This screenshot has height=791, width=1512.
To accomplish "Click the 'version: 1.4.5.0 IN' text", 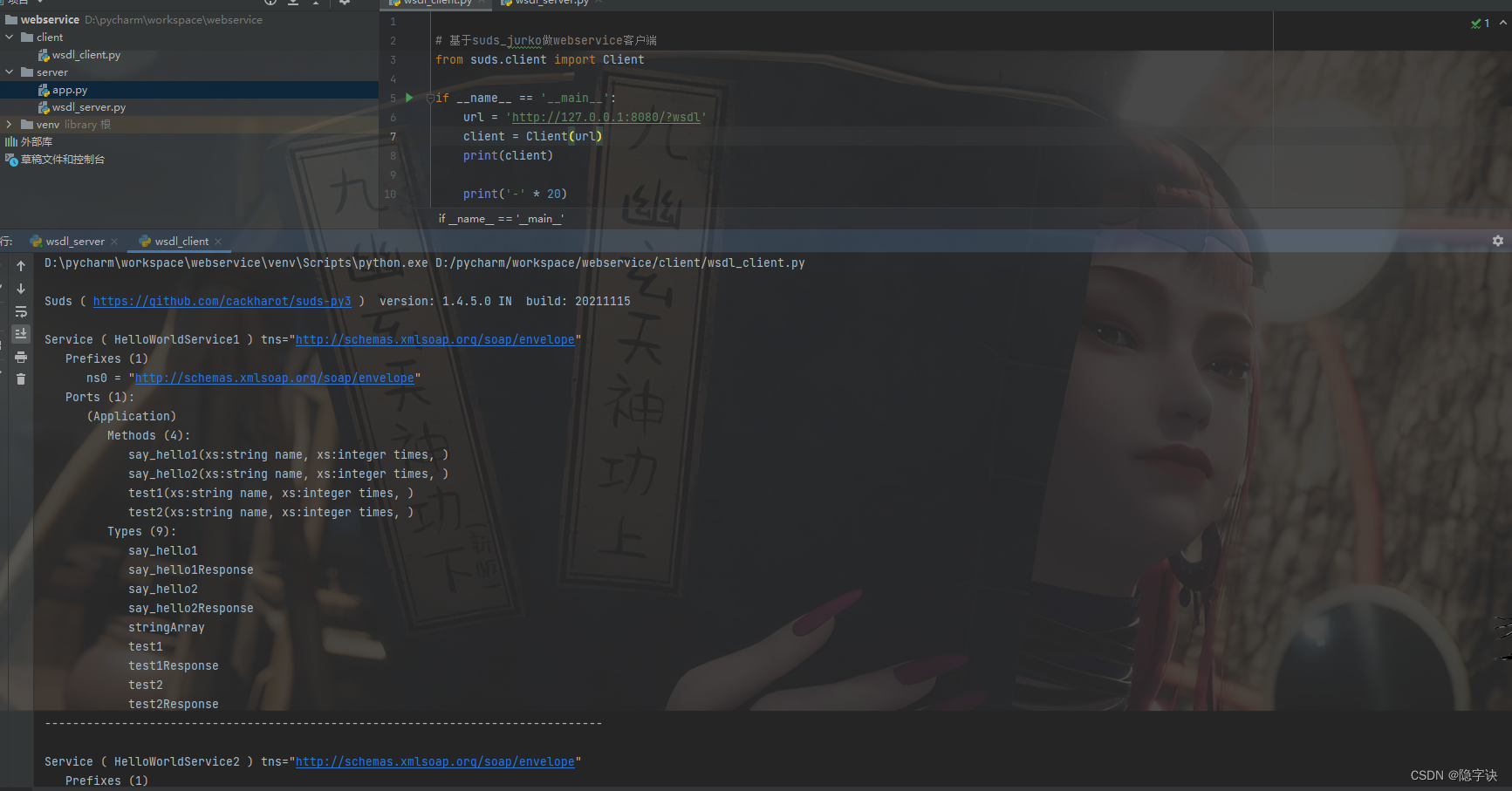I will click(x=446, y=301).
